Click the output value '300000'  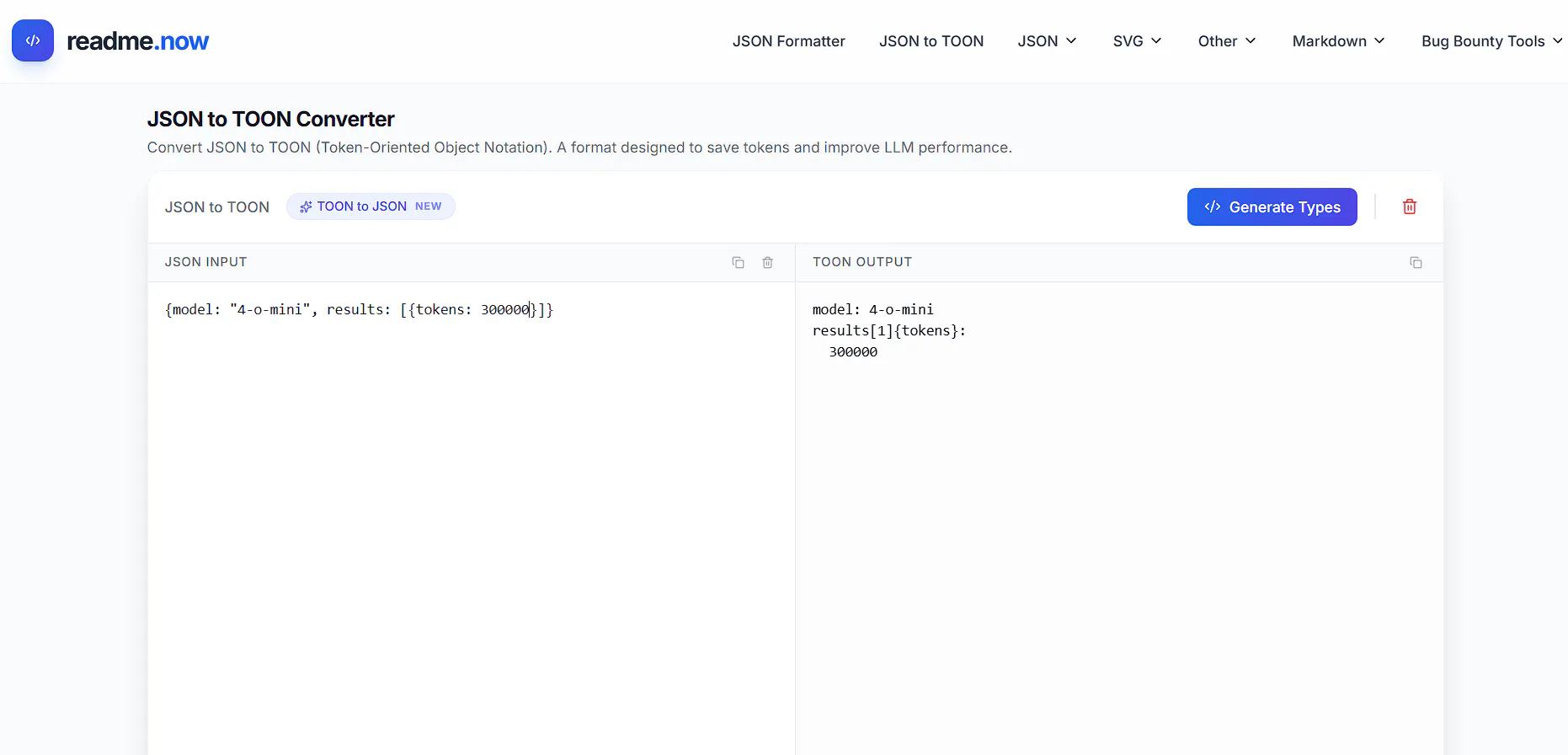853,351
